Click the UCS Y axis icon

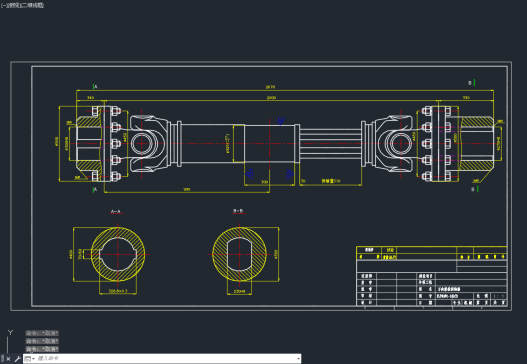10,332
